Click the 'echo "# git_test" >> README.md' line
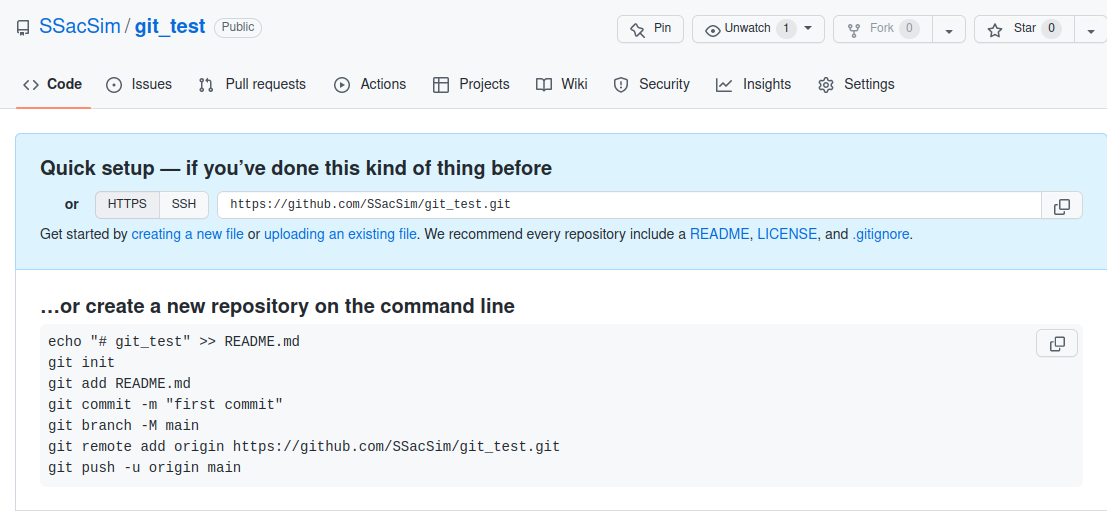 click(x=174, y=342)
